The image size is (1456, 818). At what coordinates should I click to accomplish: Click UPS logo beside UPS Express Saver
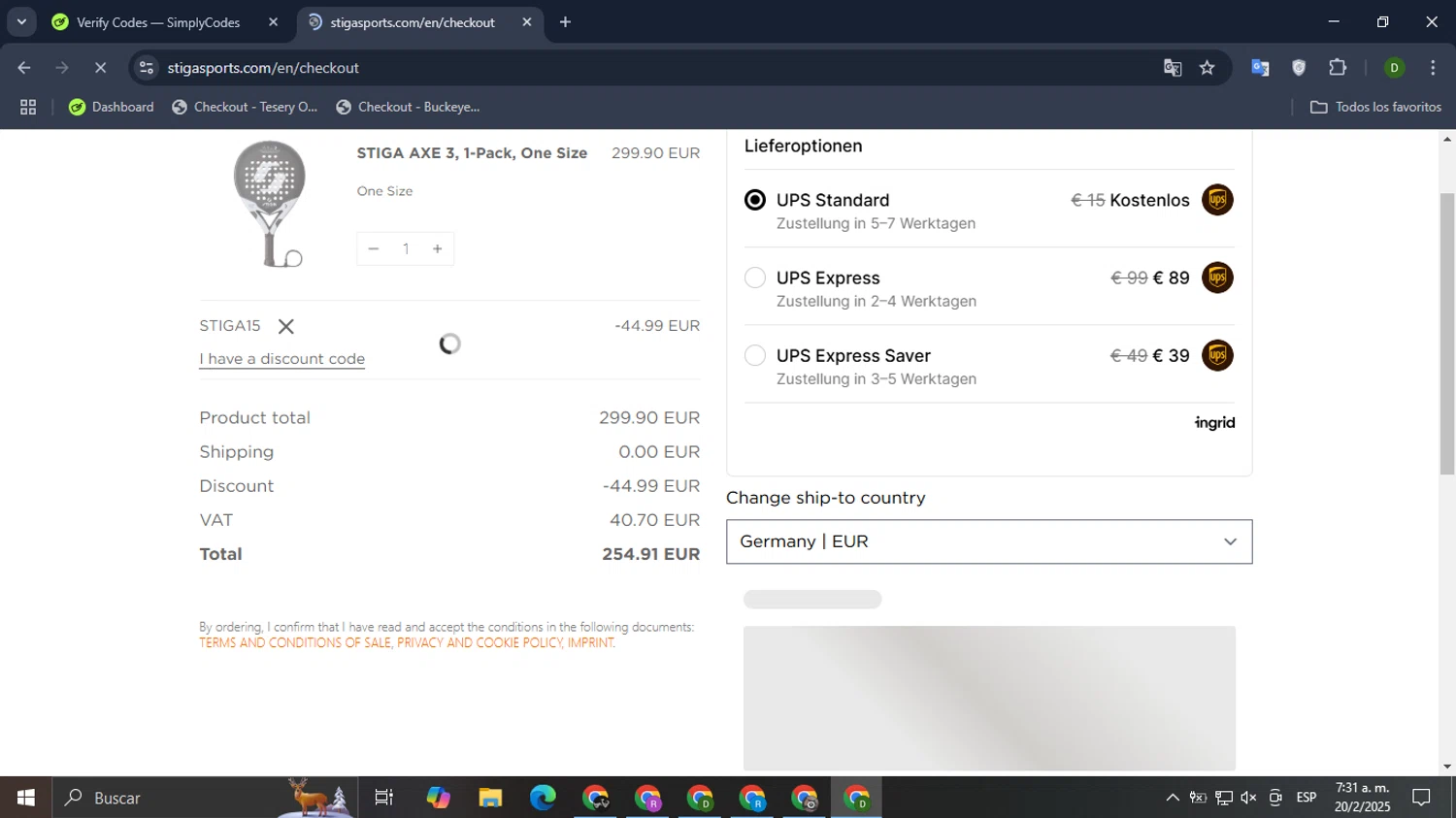tap(1217, 355)
